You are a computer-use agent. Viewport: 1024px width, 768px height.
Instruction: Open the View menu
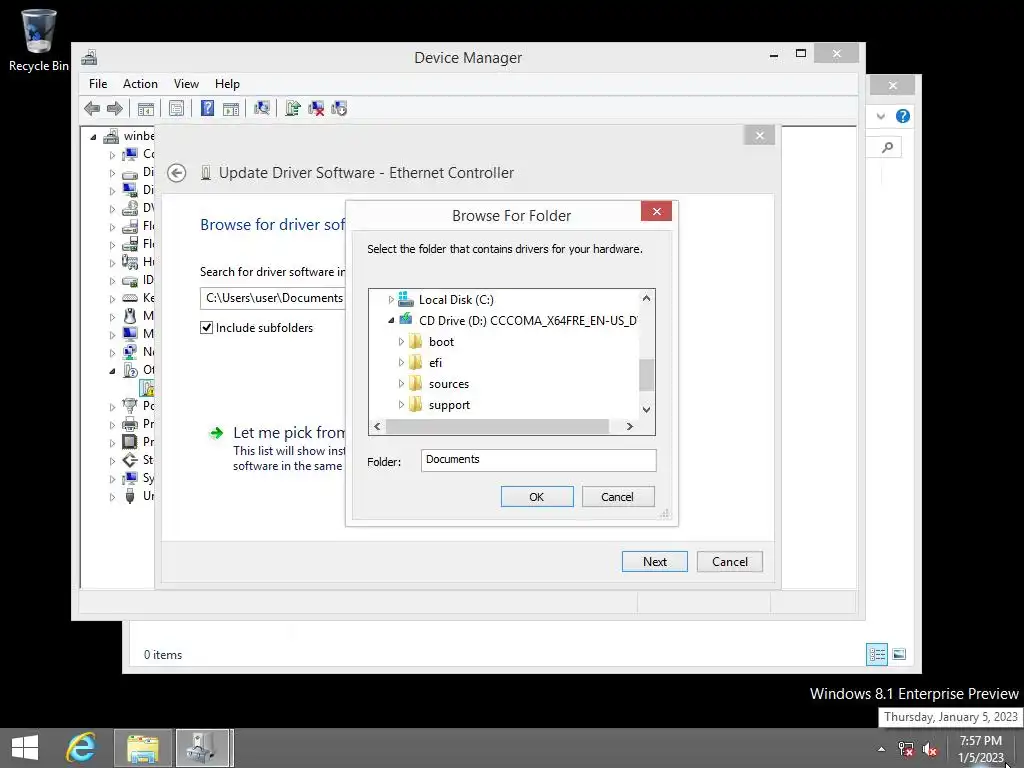pyautogui.click(x=186, y=84)
